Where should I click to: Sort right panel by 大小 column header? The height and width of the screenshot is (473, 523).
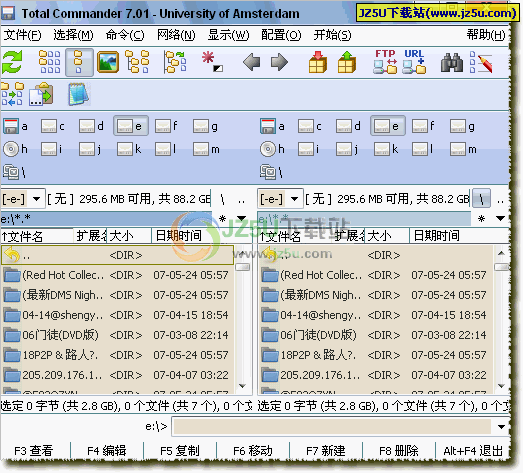[x=387, y=236]
